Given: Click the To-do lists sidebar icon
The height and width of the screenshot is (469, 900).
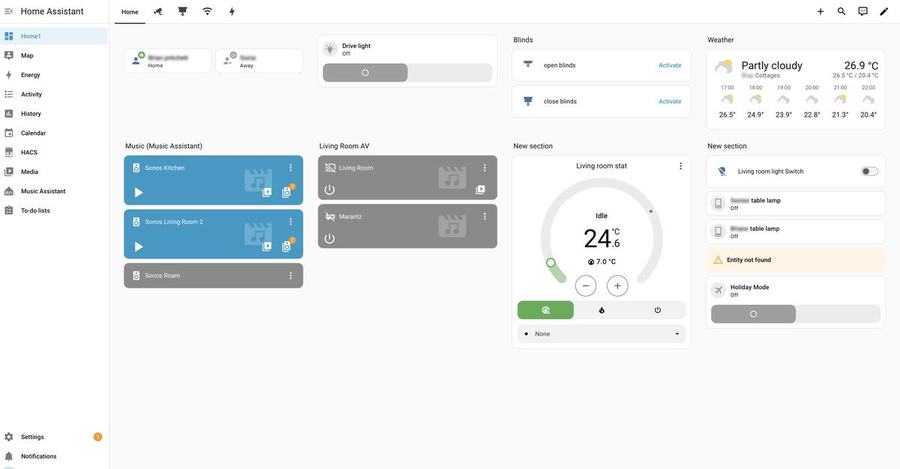Looking at the screenshot, I should click(x=9, y=211).
